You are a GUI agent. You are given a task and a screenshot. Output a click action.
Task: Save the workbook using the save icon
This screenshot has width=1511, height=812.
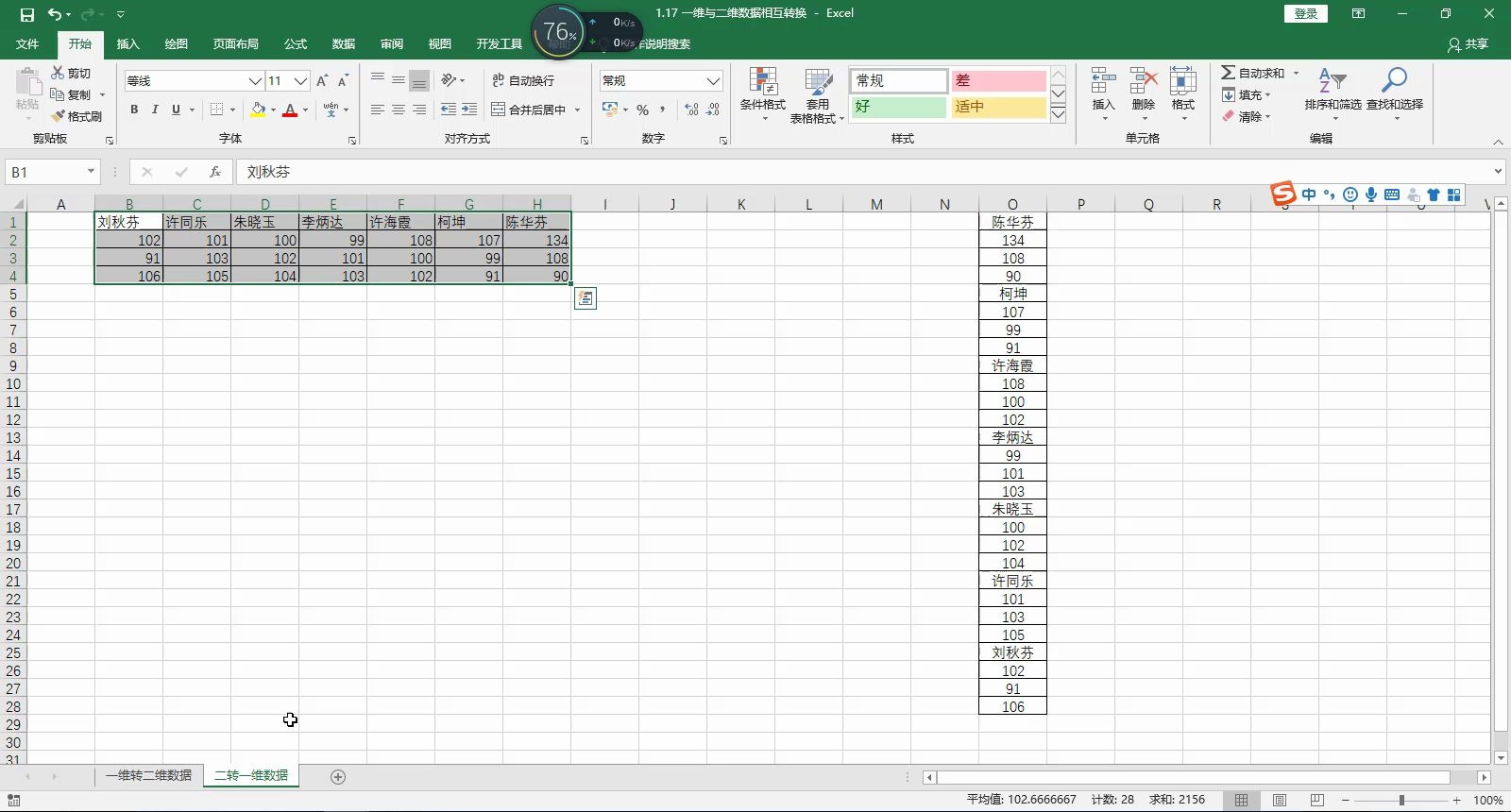(26, 14)
